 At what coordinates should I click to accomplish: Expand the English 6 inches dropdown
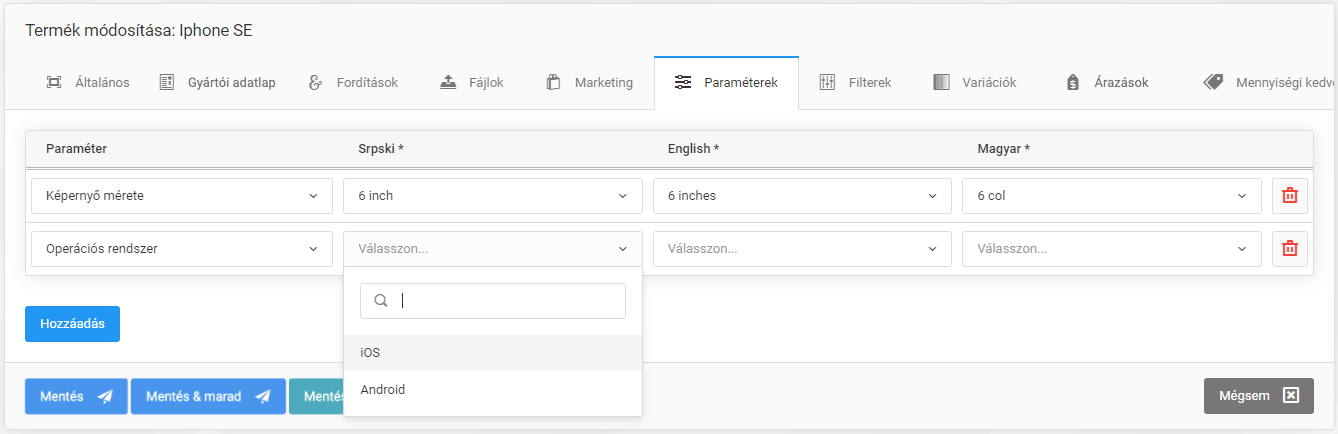click(801, 196)
